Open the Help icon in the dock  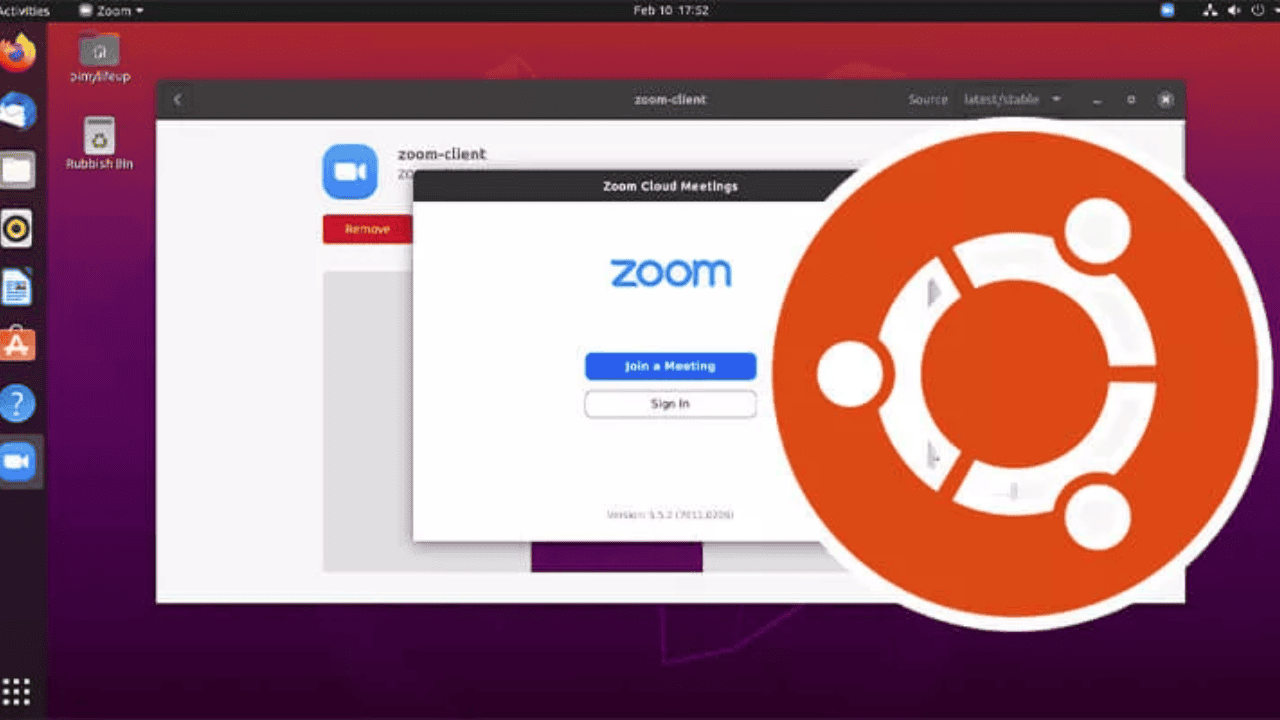pyautogui.click(x=17, y=403)
